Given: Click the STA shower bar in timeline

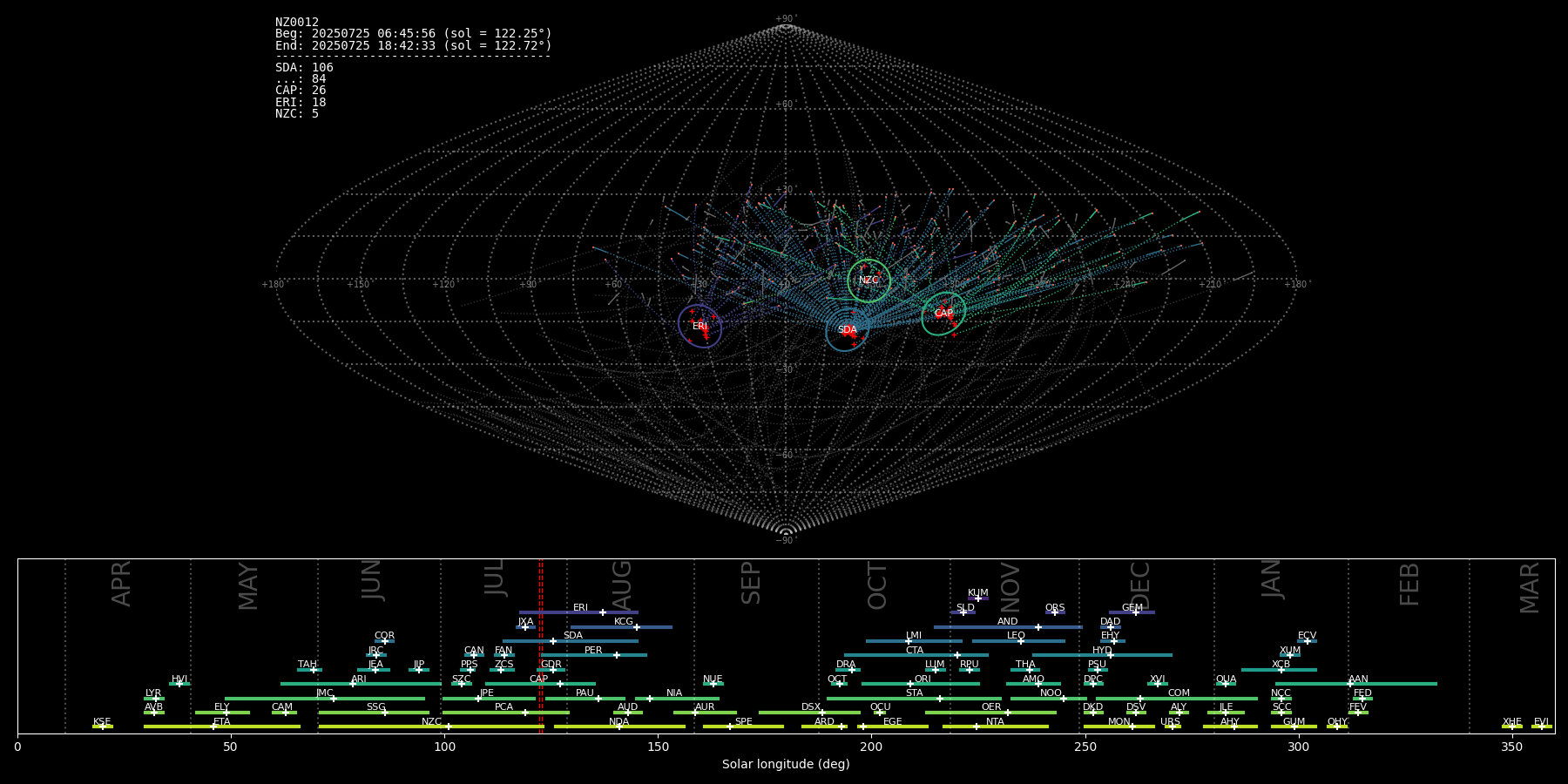Looking at the screenshot, I should click(x=914, y=699).
